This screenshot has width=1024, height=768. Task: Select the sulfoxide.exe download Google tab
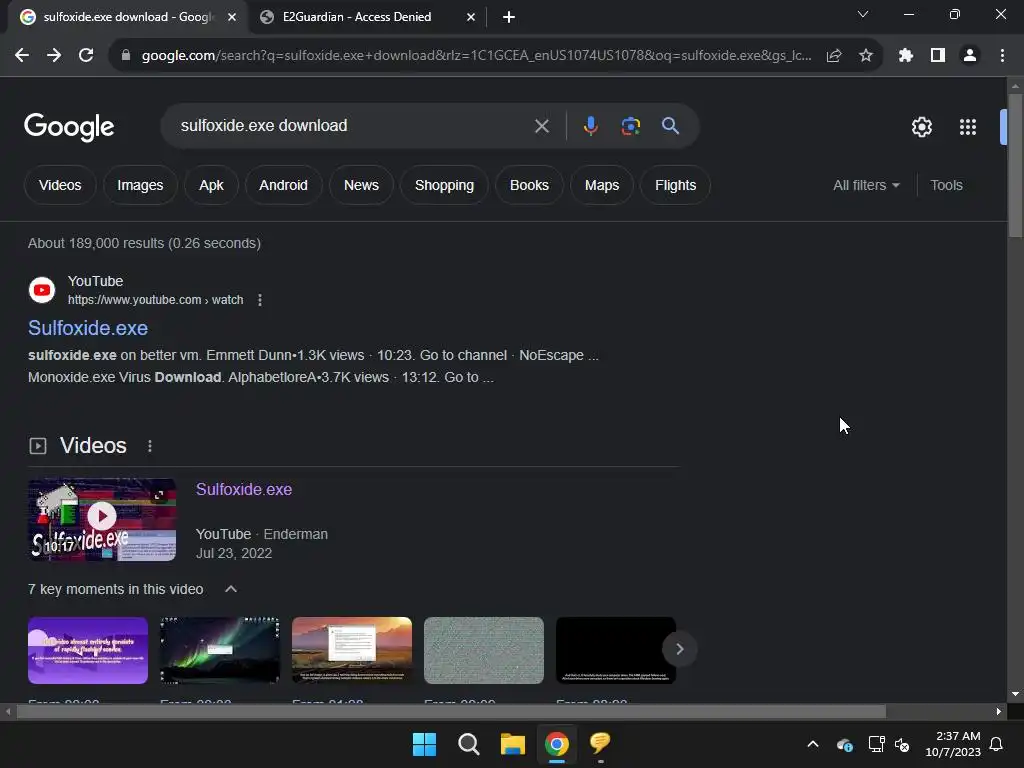coord(128,17)
